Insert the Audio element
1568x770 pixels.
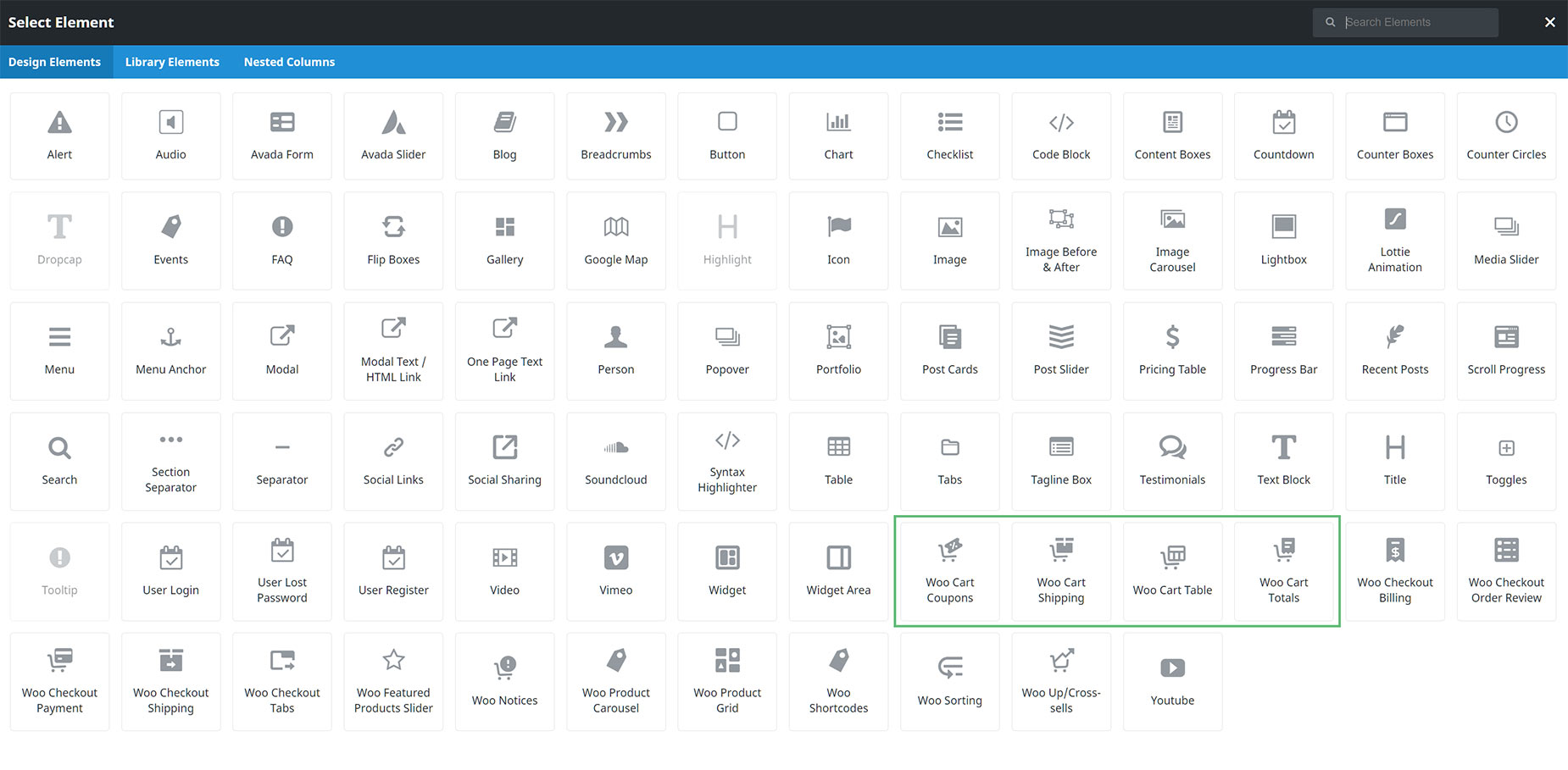click(x=170, y=136)
